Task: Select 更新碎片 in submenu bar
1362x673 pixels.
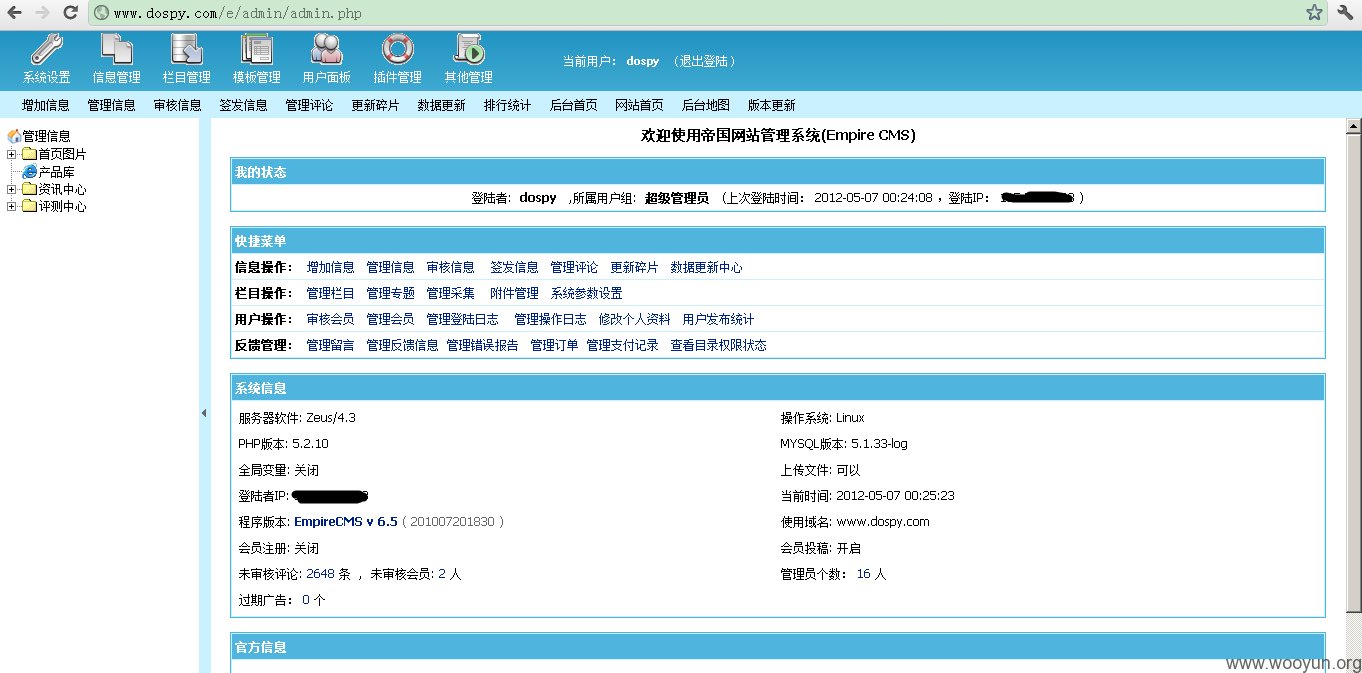Action: click(376, 105)
